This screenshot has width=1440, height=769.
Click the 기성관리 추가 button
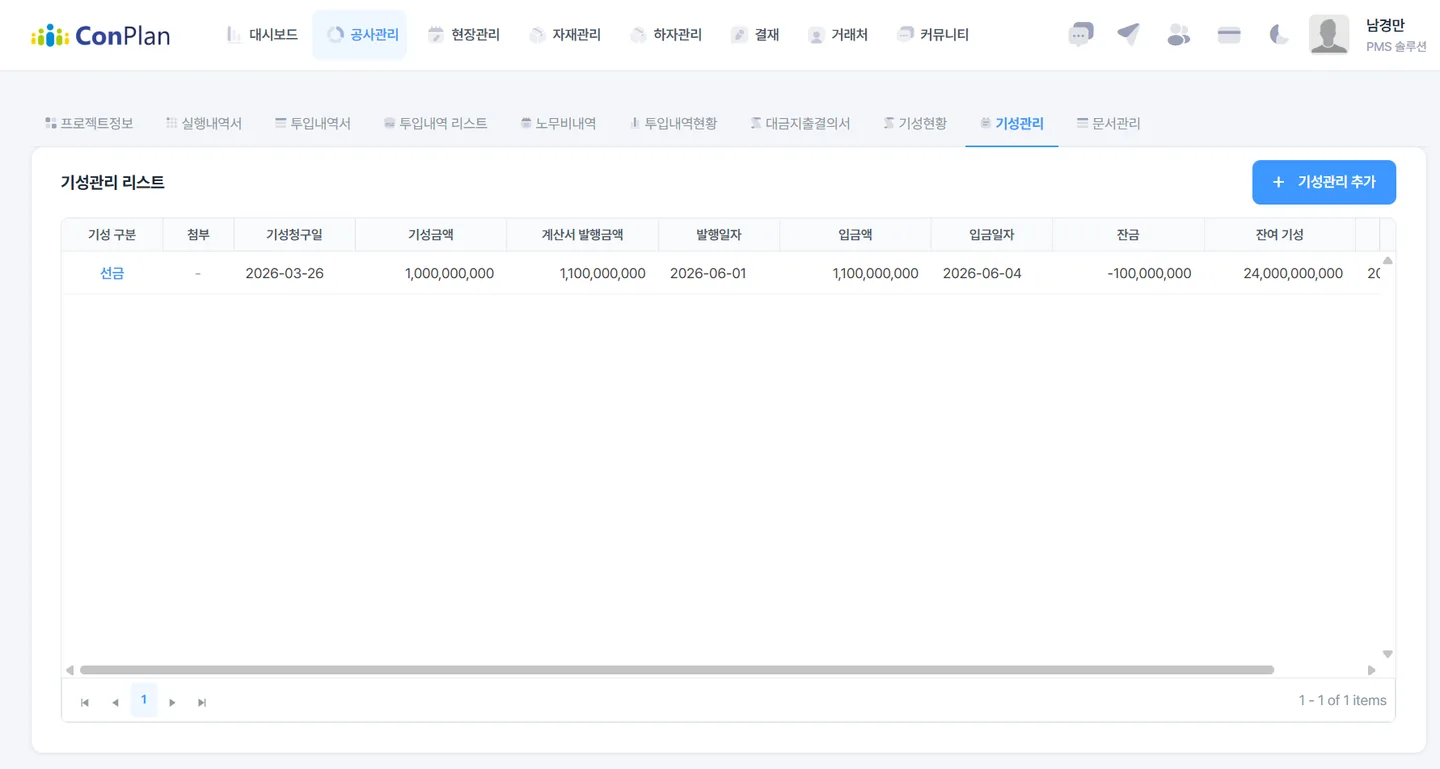pos(1324,182)
